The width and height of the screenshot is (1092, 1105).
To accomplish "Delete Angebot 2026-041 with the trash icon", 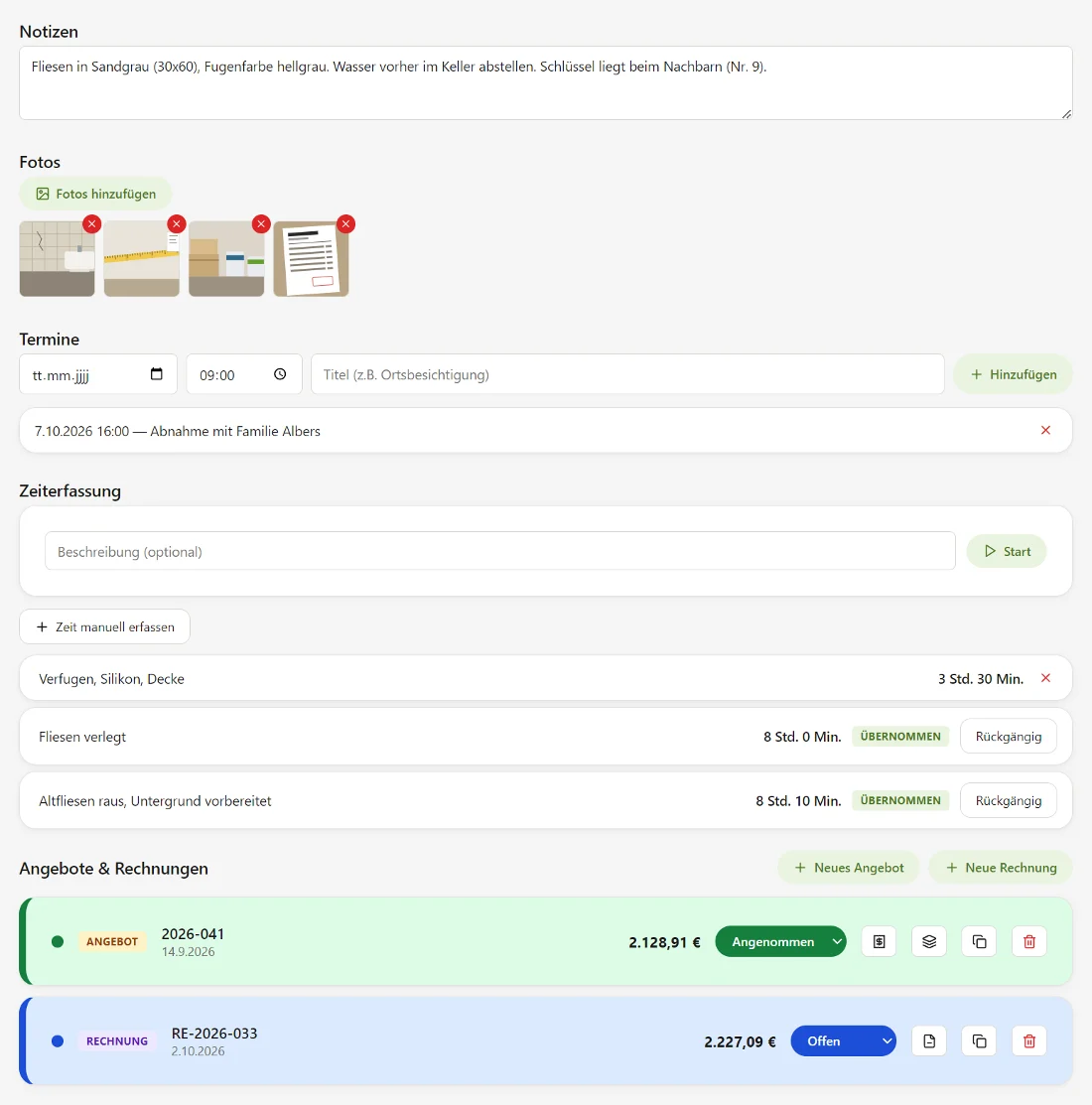I will (x=1029, y=941).
